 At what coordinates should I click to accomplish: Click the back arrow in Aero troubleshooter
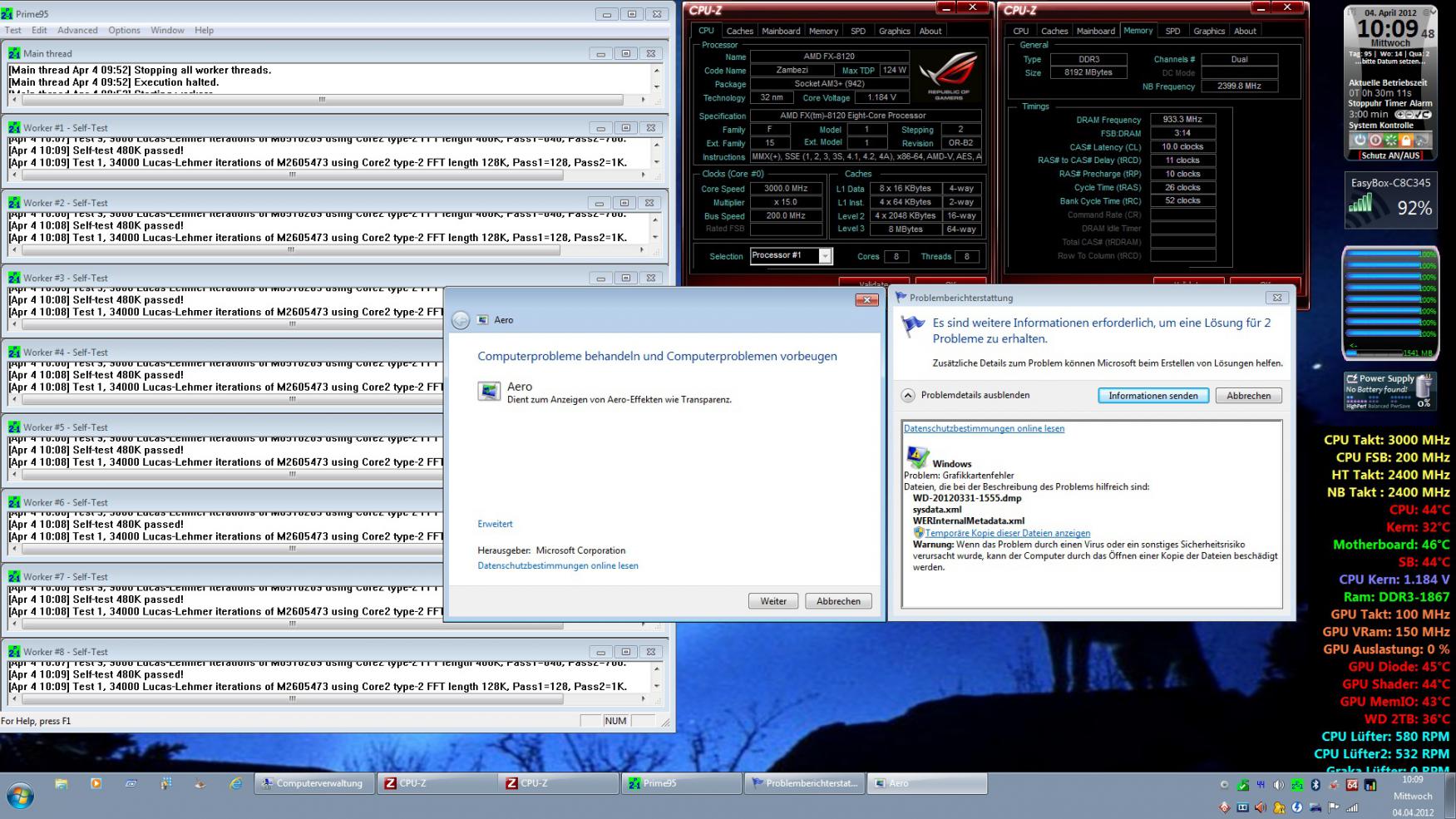pyautogui.click(x=461, y=320)
